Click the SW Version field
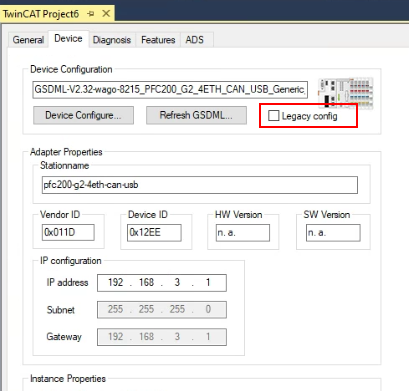Viewport: 409px width, 391px height. pyautogui.click(x=333, y=232)
